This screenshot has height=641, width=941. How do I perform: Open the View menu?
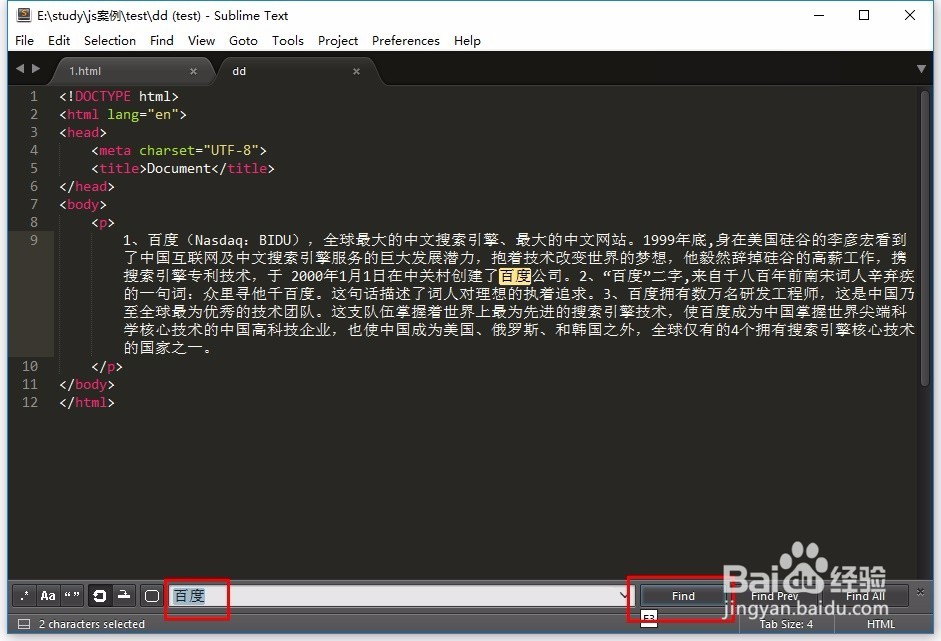click(201, 40)
